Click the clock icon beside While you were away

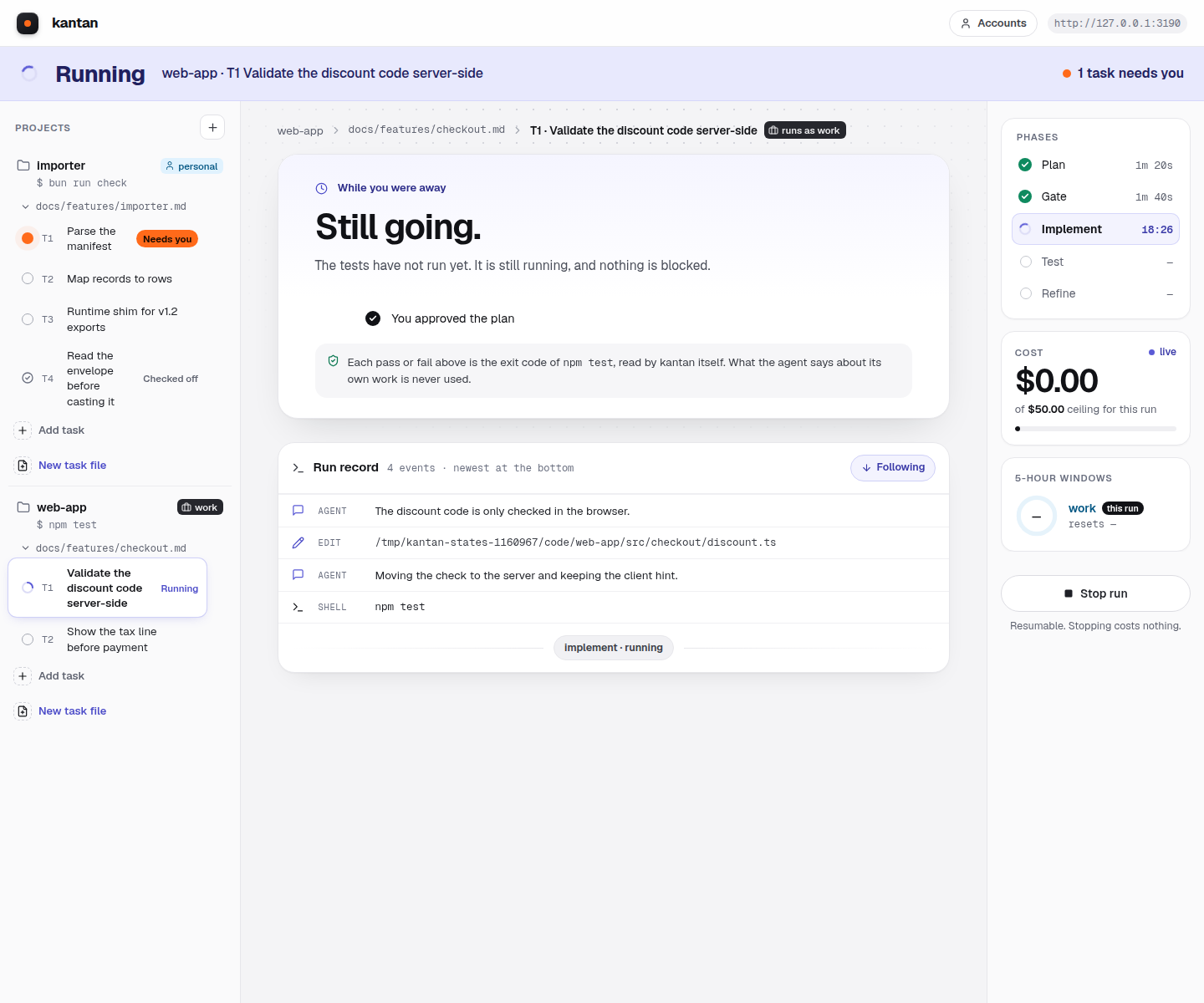(x=321, y=189)
